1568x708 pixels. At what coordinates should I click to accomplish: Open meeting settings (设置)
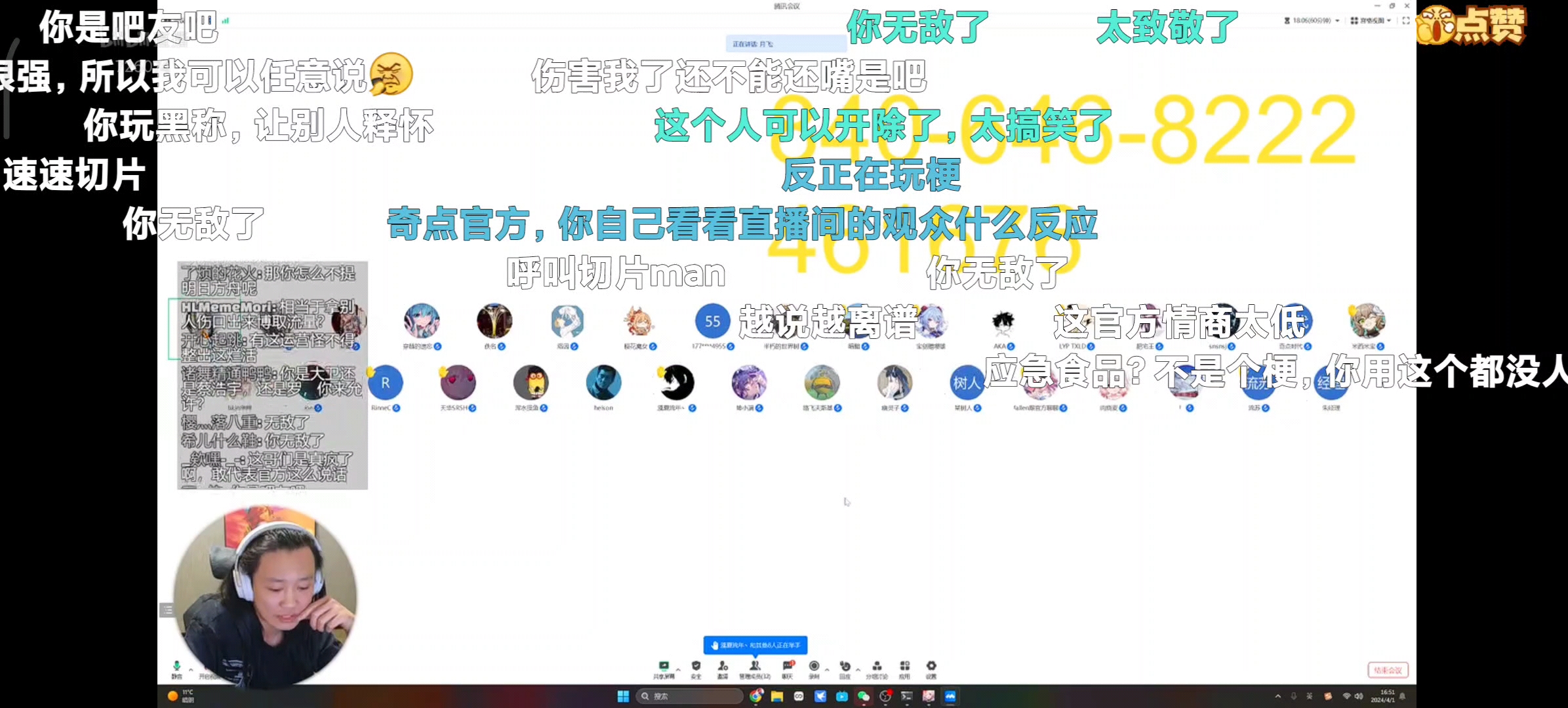coord(930,666)
